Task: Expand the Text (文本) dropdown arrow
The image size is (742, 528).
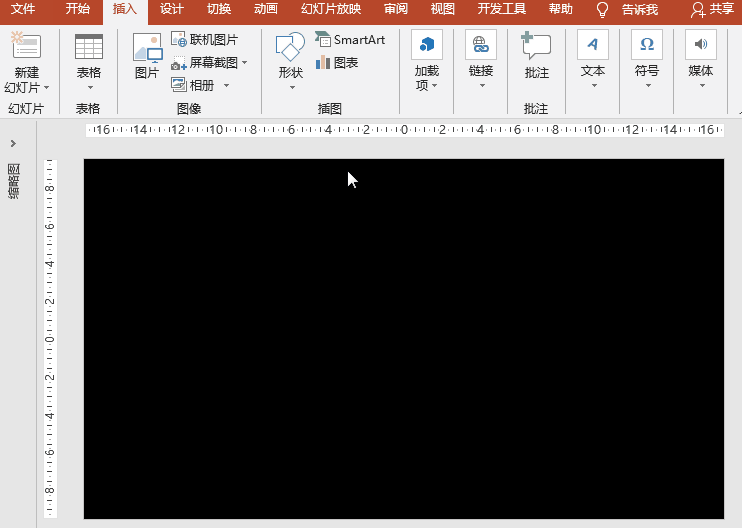Action: [594, 86]
